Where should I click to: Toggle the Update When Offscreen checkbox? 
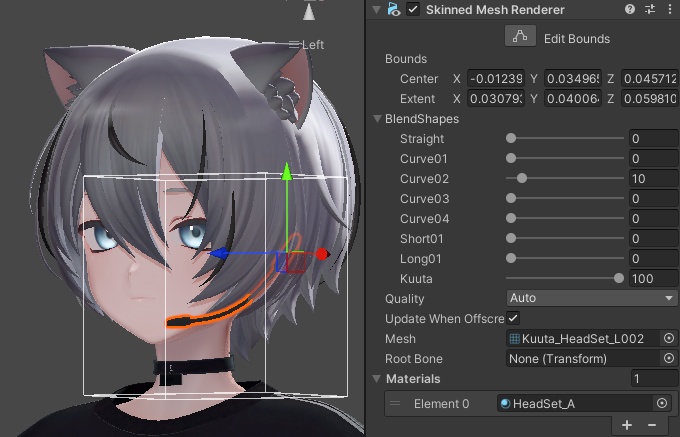(513, 318)
